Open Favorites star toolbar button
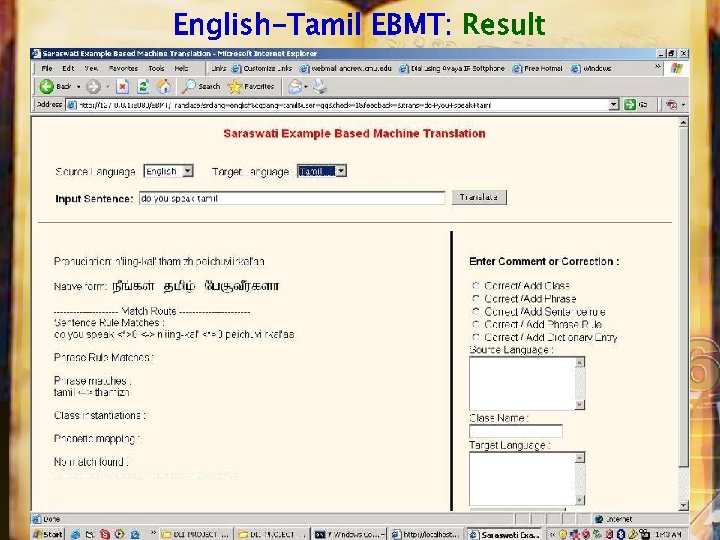The width and height of the screenshot is (720, 540). click(x=251, y=86)
